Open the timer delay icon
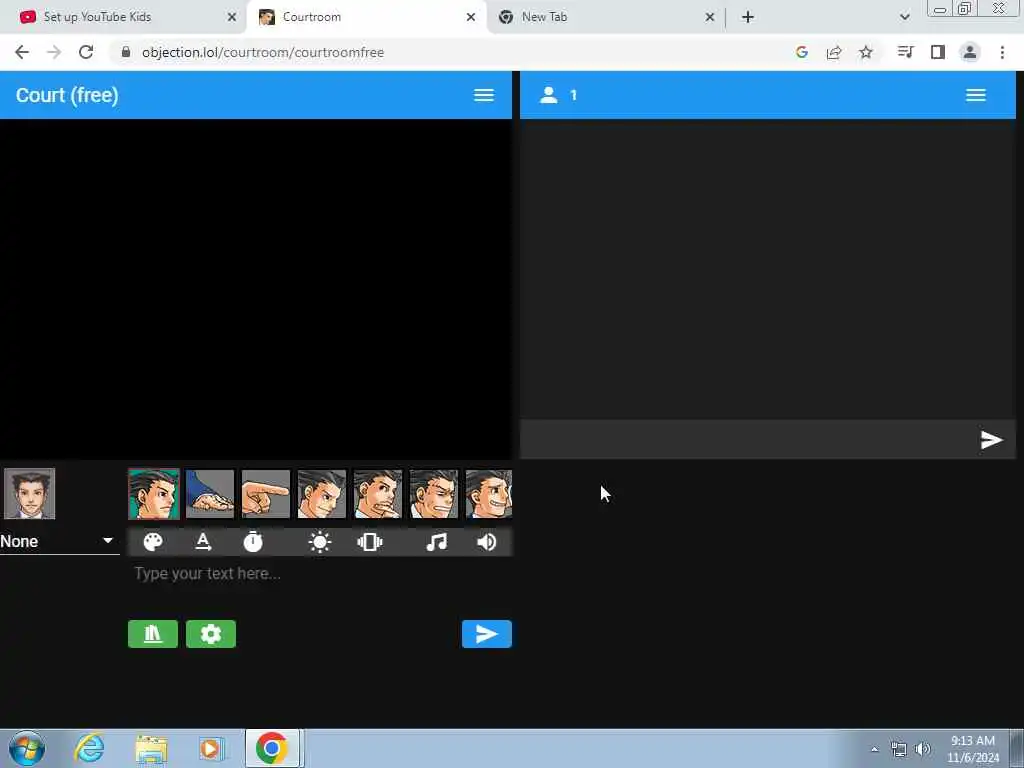 pos(253,542)
